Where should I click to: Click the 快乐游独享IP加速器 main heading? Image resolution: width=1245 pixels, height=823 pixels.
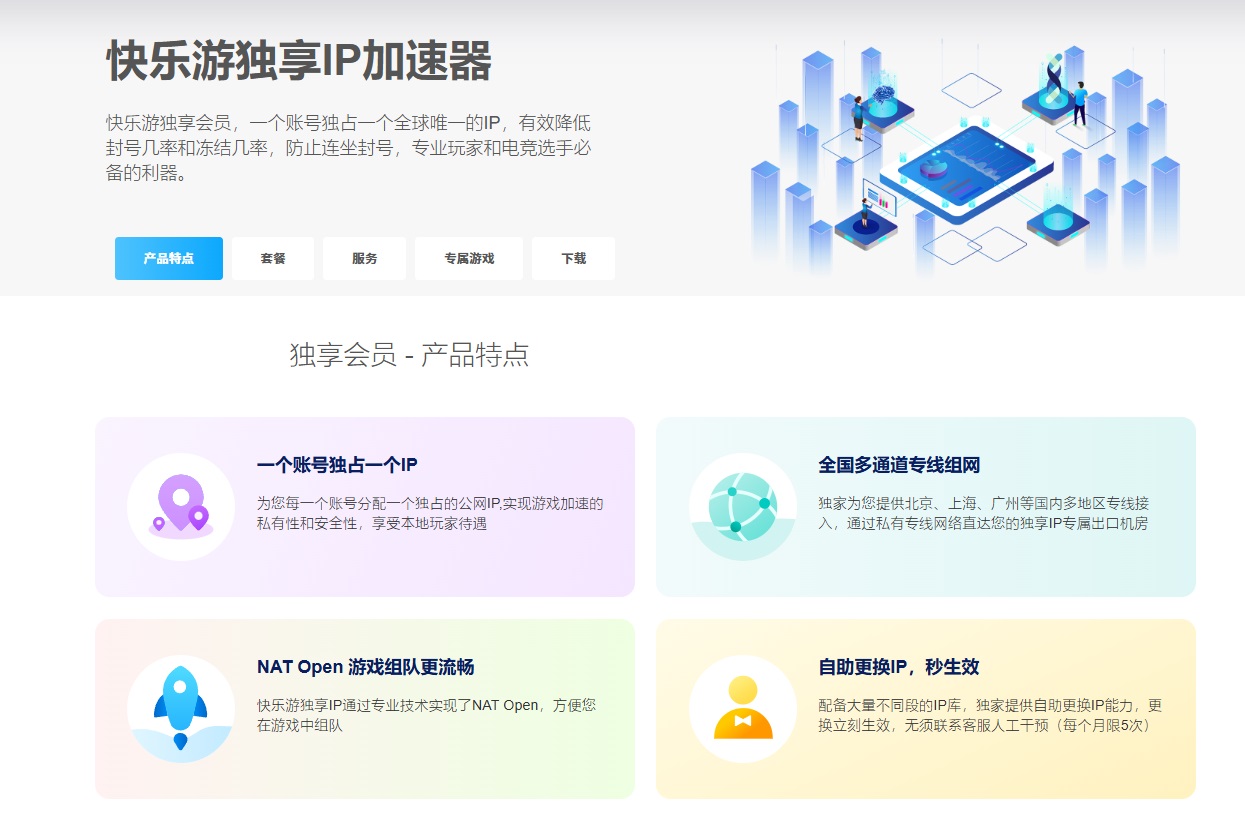point(299,62)
